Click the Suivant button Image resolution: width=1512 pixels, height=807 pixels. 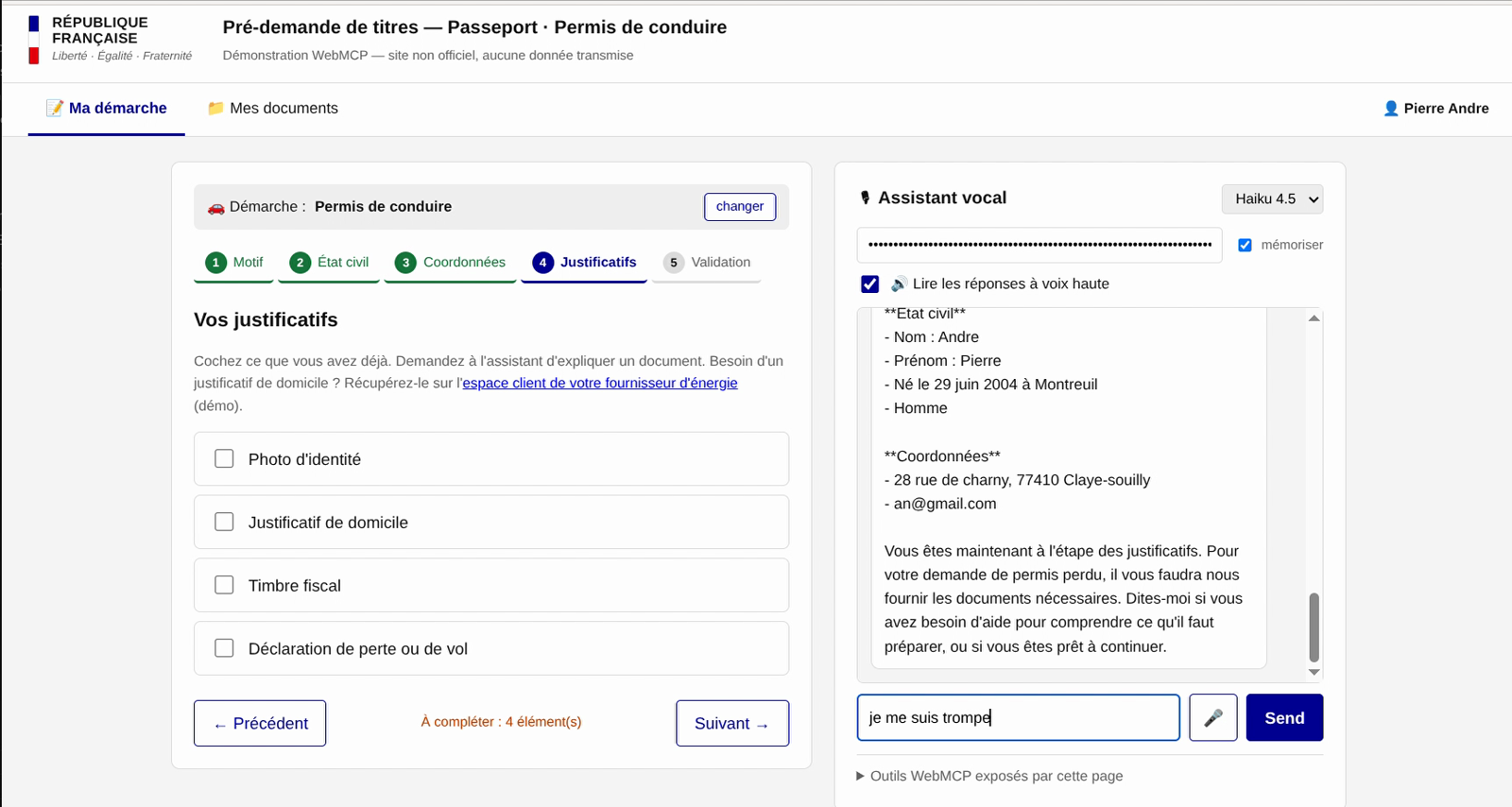732,723
